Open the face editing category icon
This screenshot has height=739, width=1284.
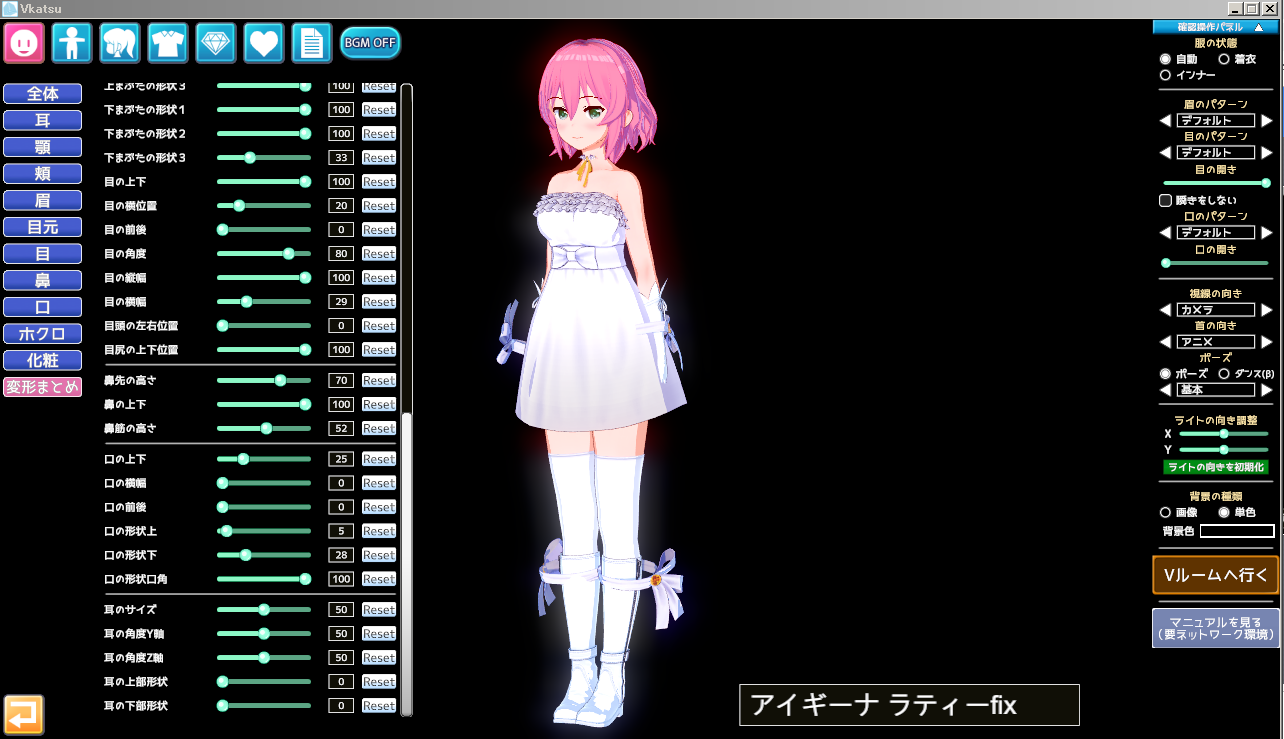24,43
